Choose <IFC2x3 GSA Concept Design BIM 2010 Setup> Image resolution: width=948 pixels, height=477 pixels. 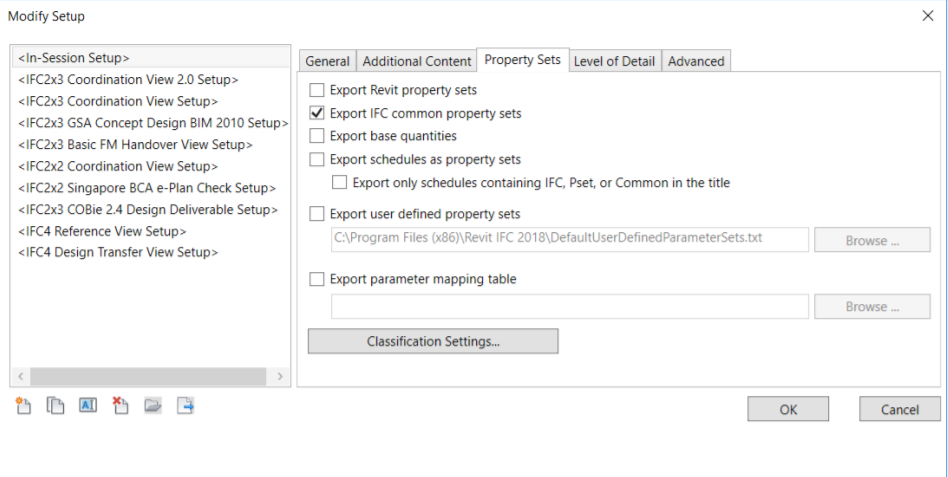tap(150, 123)
